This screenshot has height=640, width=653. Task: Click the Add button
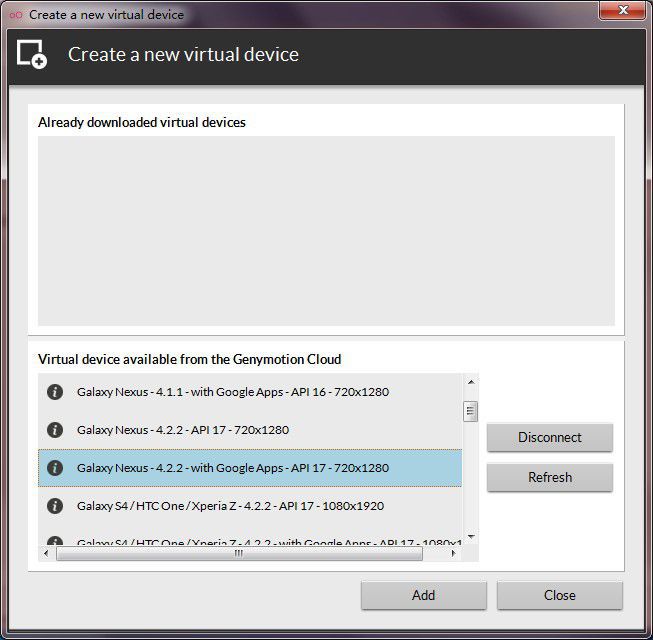[x=423, y=595]
